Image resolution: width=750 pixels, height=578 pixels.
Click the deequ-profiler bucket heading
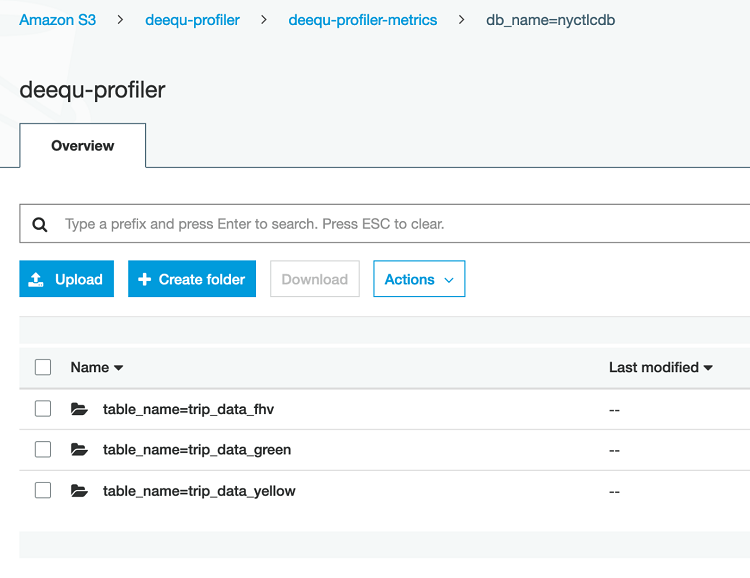[x=92, y=90]
